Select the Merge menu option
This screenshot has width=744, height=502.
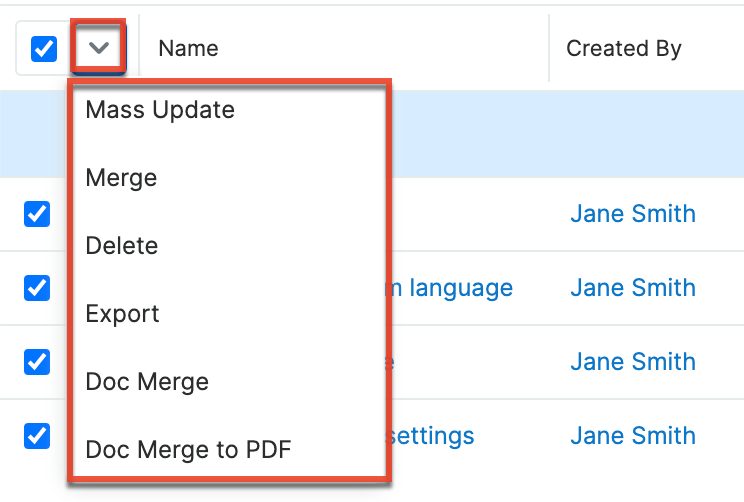click(121, 178)
